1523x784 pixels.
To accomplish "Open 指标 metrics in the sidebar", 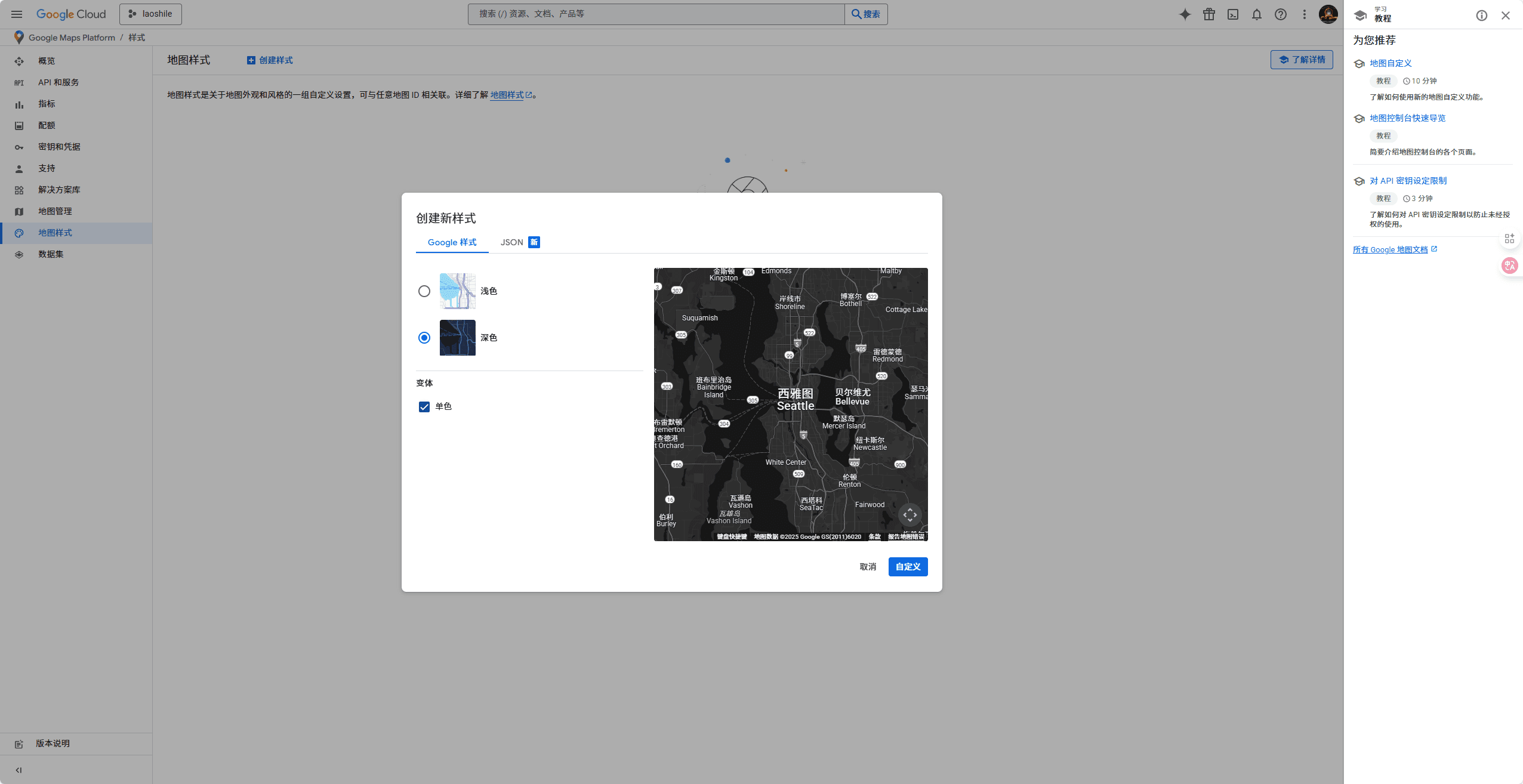I will 76,104.
